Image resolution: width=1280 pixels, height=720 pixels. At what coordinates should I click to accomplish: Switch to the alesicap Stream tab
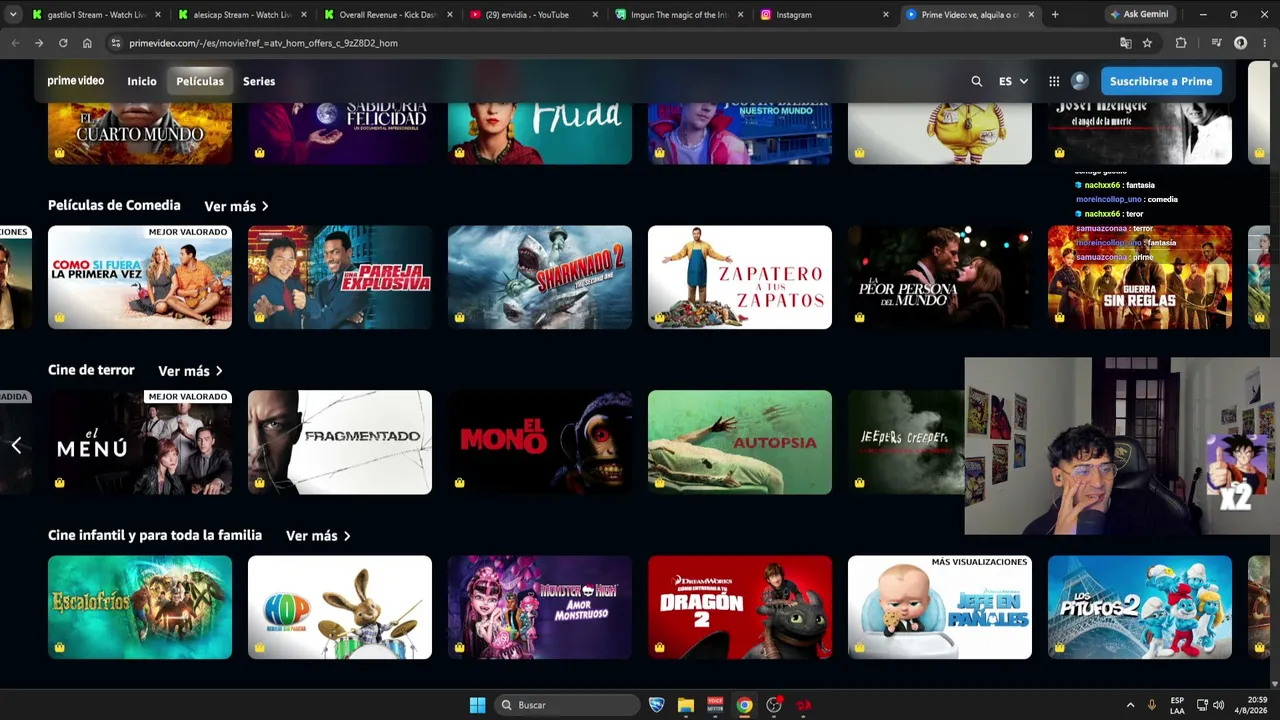tap(242, 15)
